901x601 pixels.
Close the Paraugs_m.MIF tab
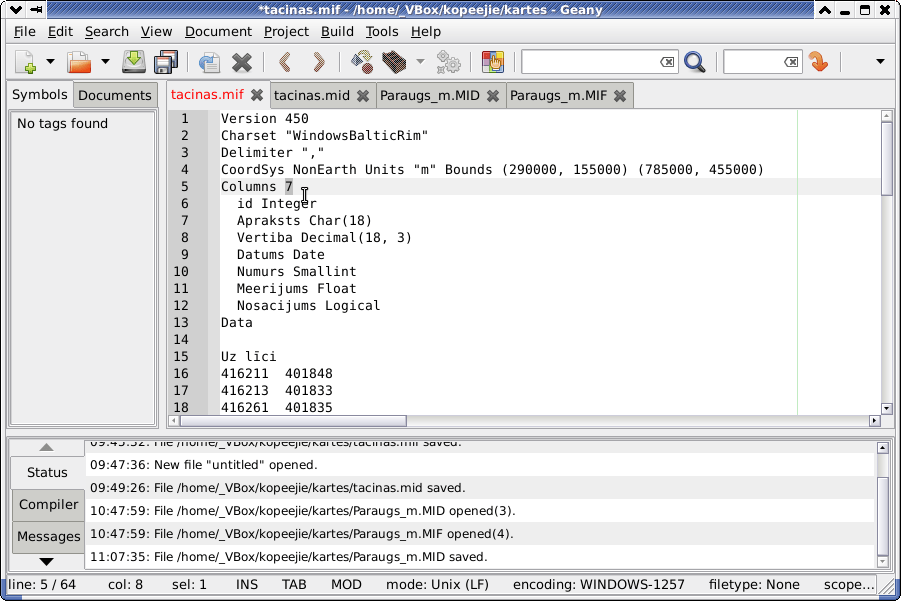tap(619, 96)
